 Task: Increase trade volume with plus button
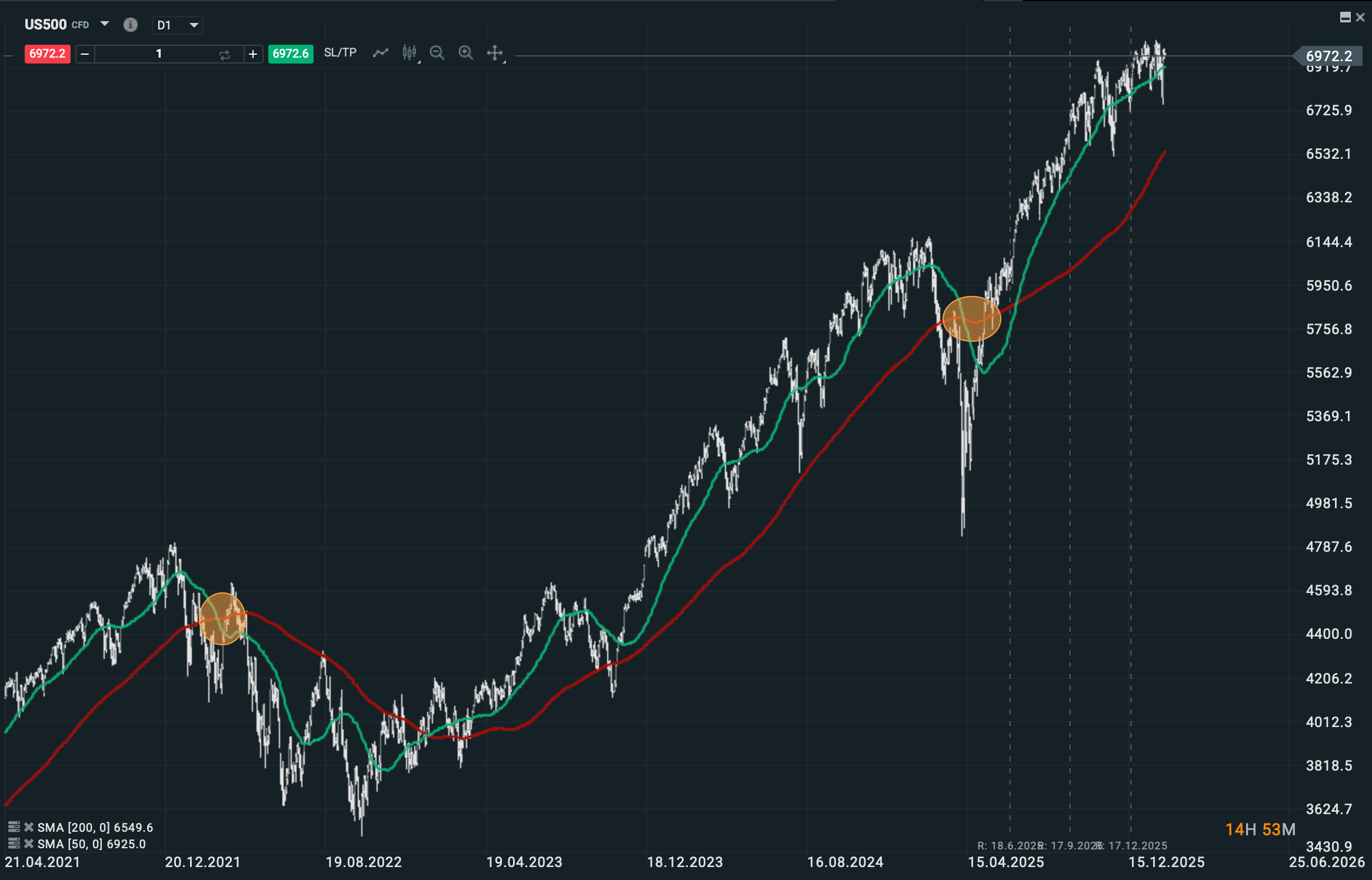253,54
